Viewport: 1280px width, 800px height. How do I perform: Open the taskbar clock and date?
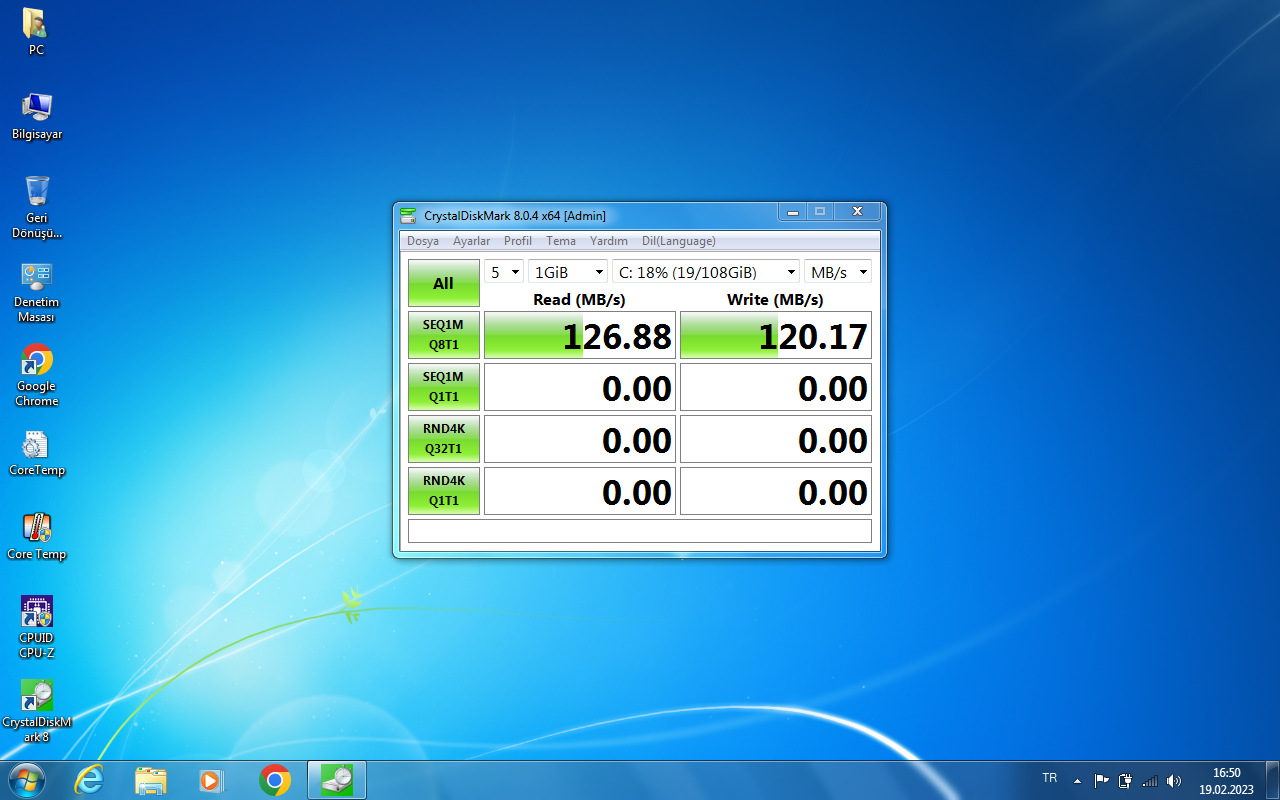1226,780
